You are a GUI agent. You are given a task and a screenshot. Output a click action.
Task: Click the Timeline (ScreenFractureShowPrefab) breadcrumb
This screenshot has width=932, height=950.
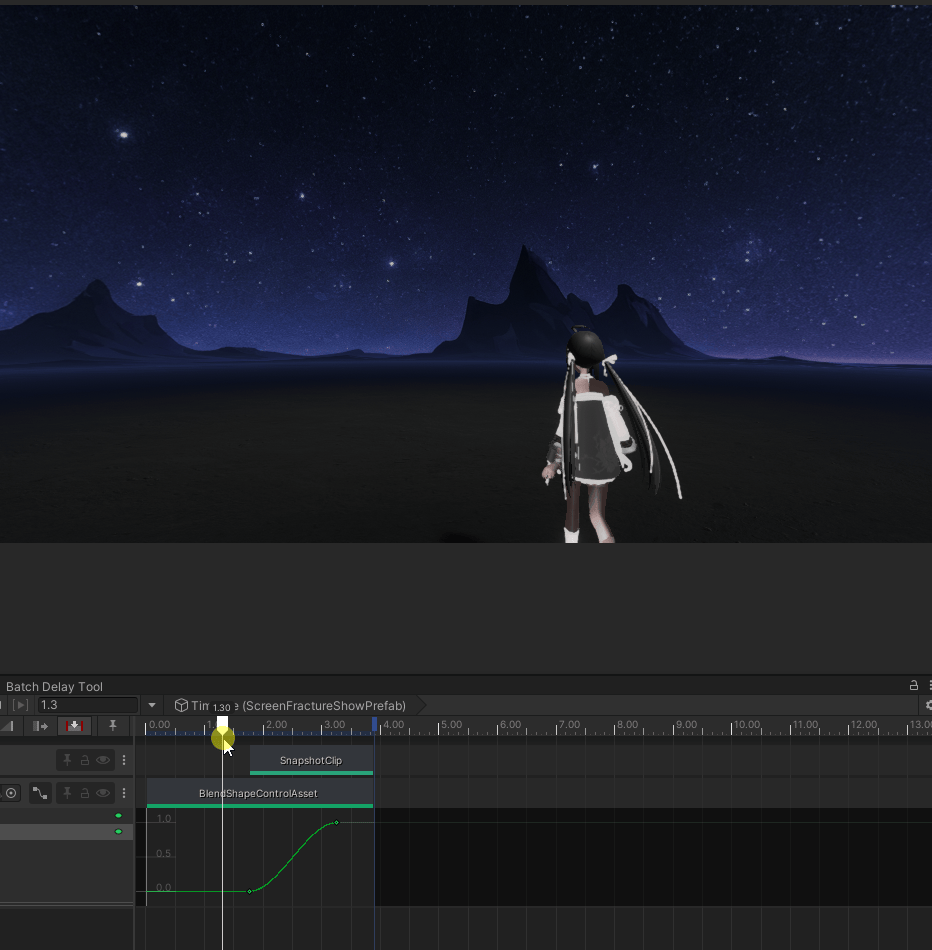coord(299,705)
